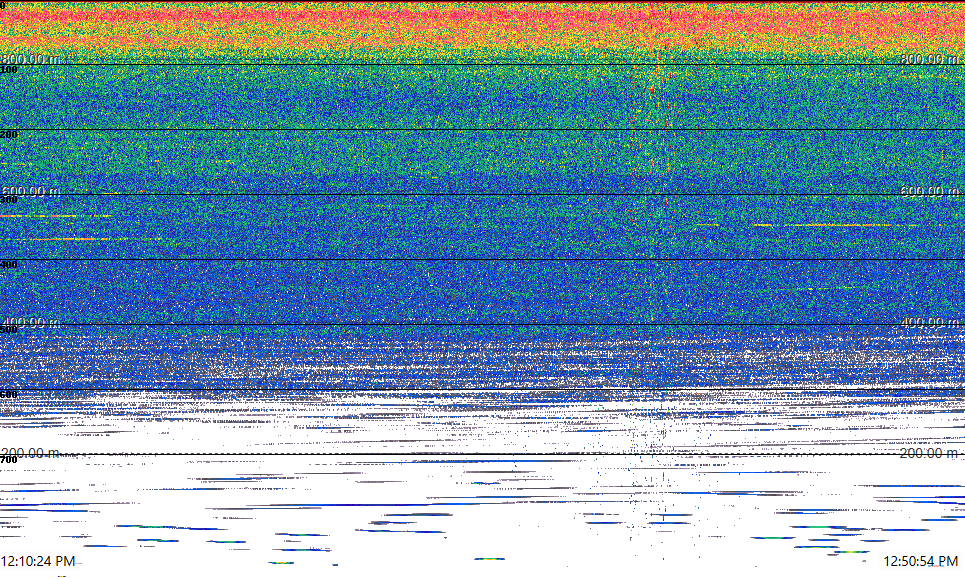965x578 pixels.
Task: Click the bold 600 grid line number
Action: coord(9,395)
